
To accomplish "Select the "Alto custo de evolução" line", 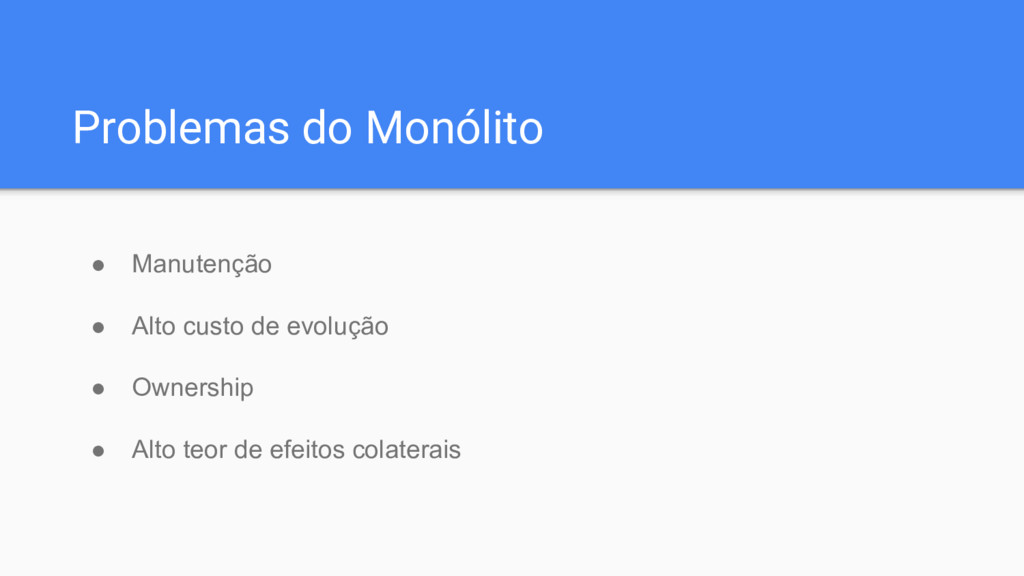I will coord(260,326).
